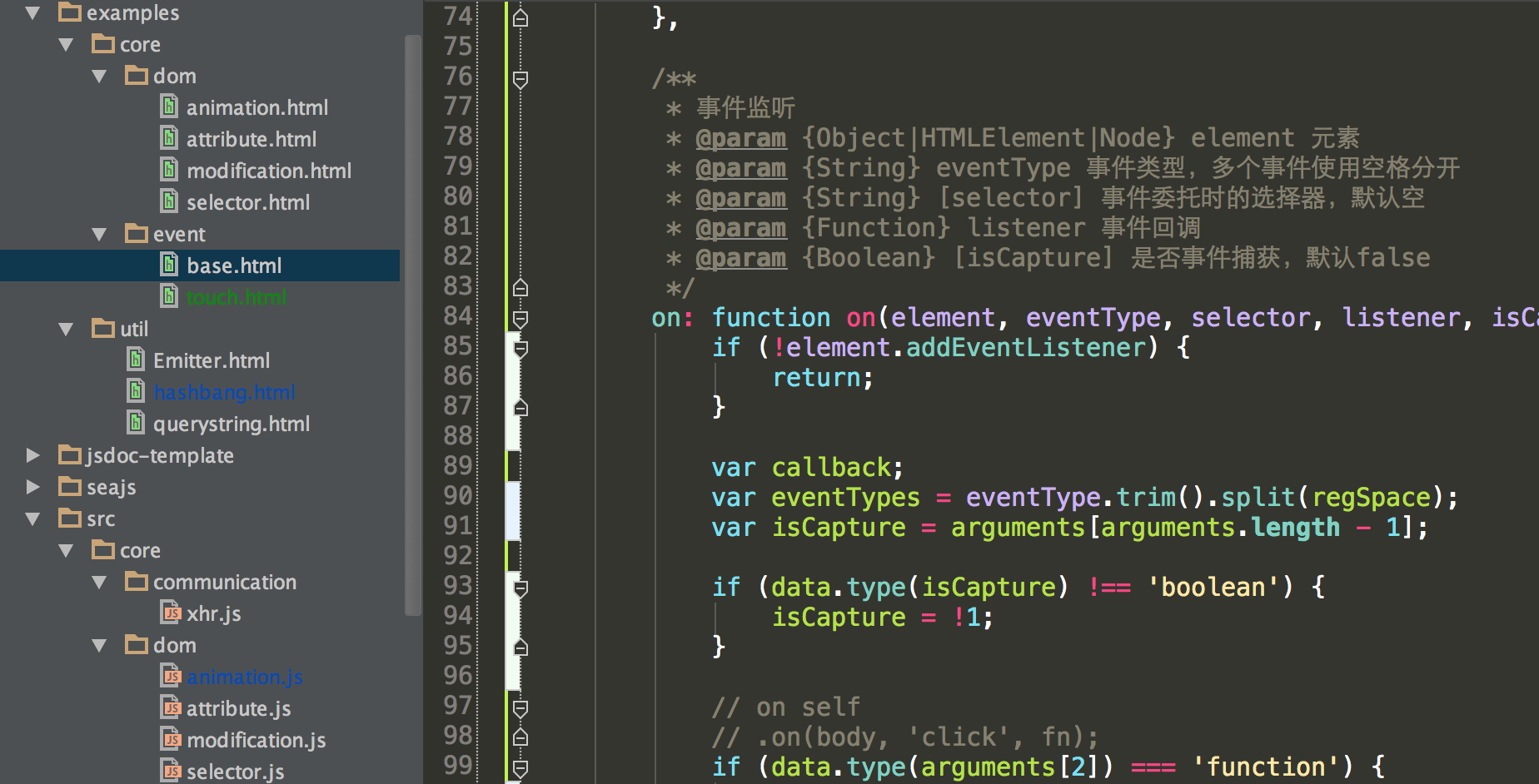Viewport: 1539px width, 784px height.
Task: Click the @param tag on line 78
Action: [x=741, y=138]
